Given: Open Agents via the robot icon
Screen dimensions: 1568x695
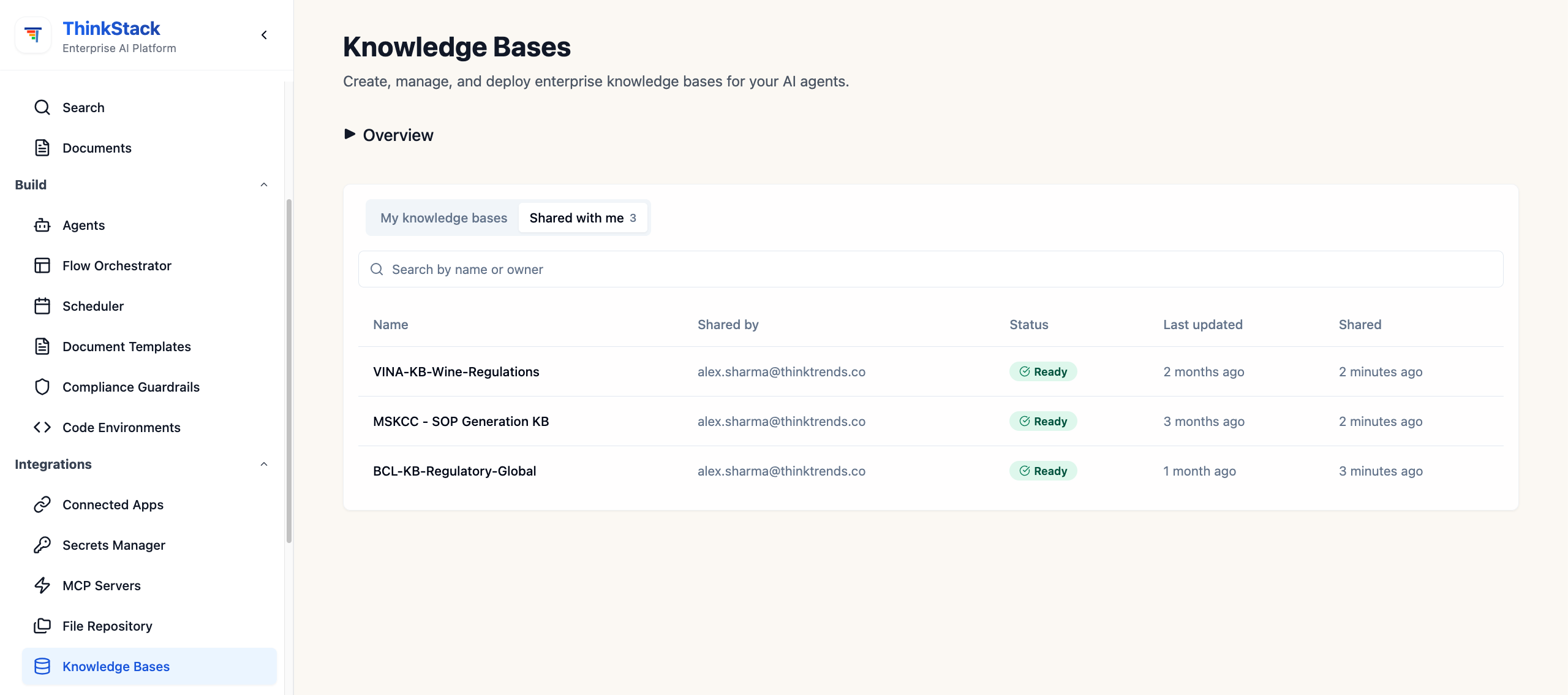Looking at the screenshot, I should click(x=42, y=225).
